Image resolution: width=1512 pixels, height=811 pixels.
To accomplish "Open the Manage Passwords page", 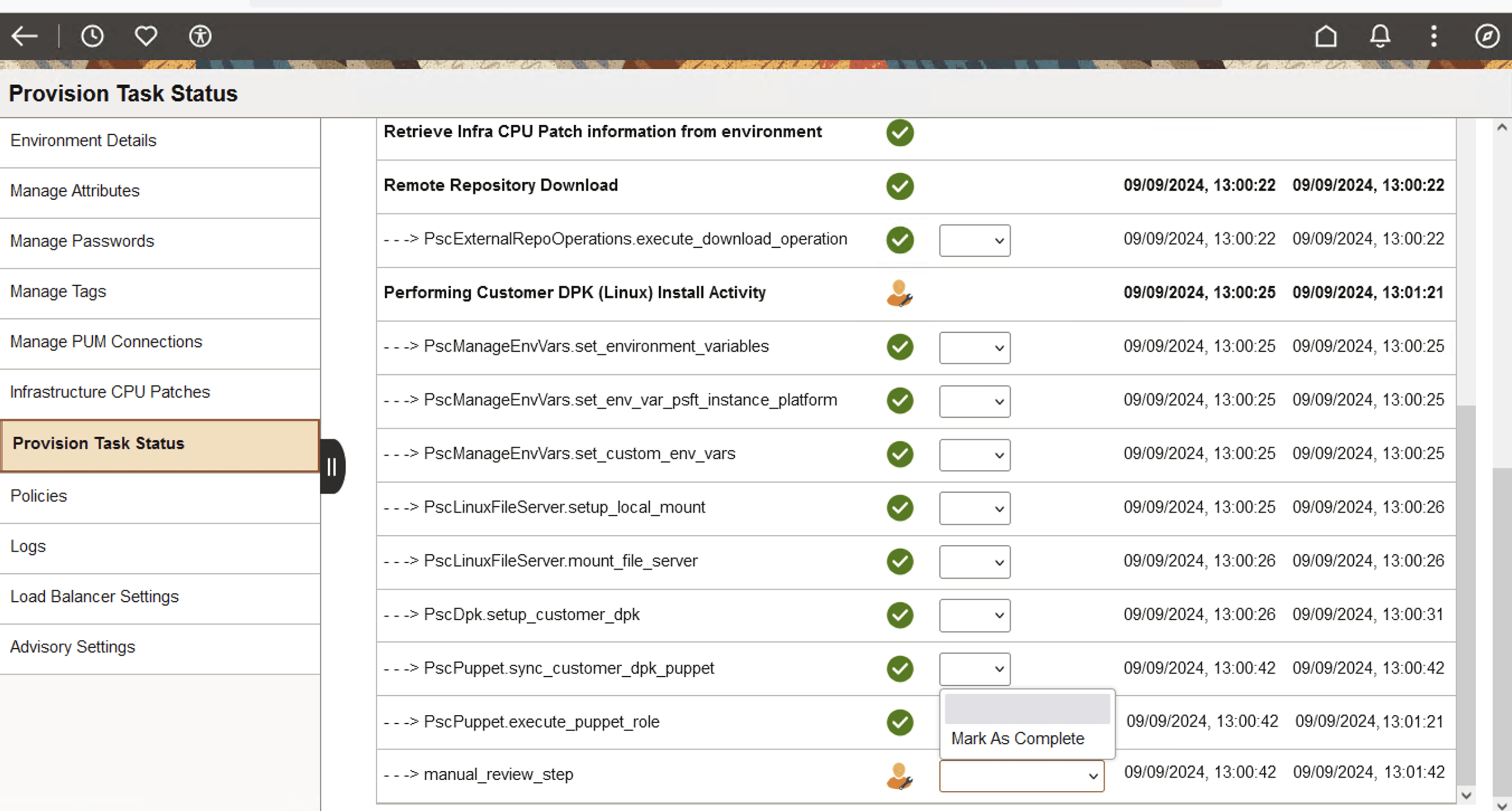I will click(x=82, y=241).
